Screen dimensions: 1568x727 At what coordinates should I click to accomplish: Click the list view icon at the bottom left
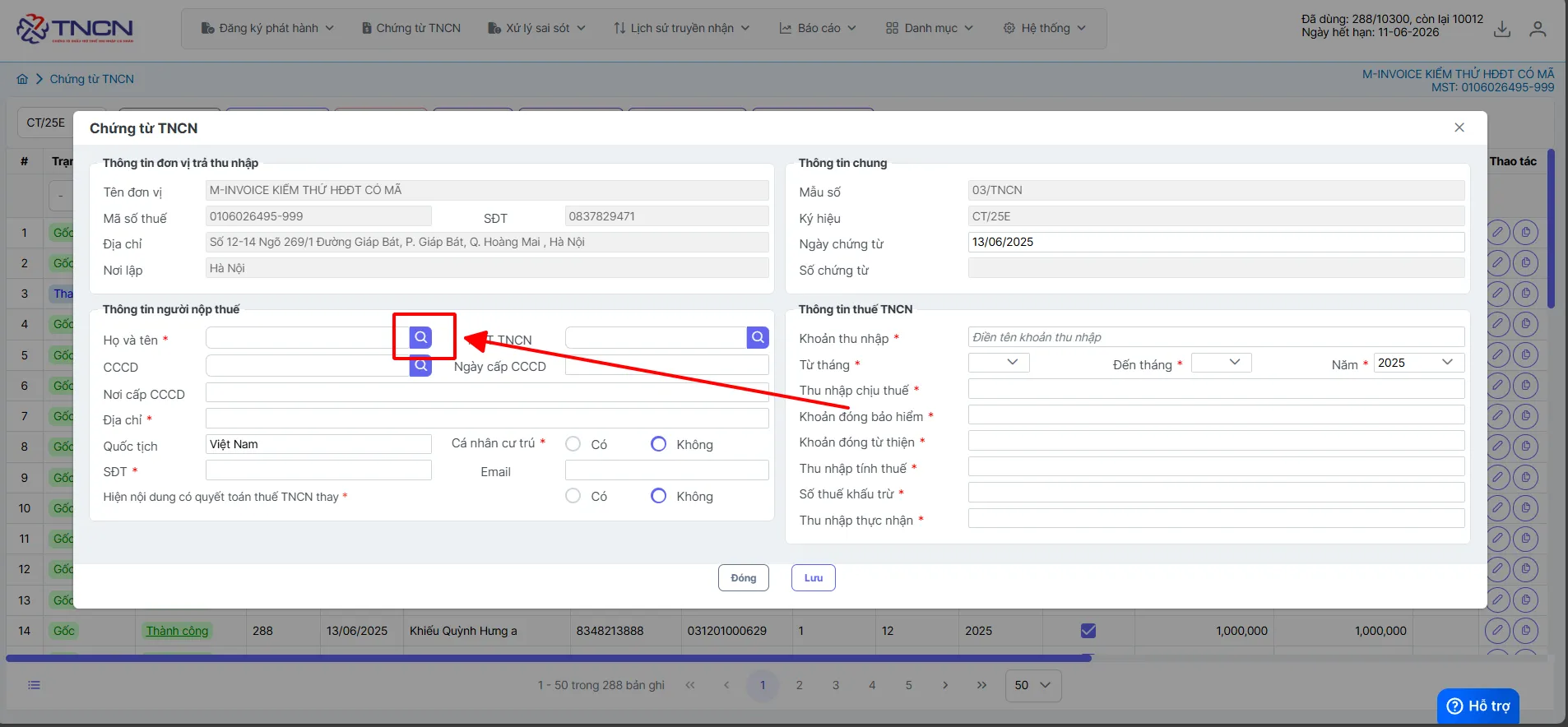click(x=34, y=685)
